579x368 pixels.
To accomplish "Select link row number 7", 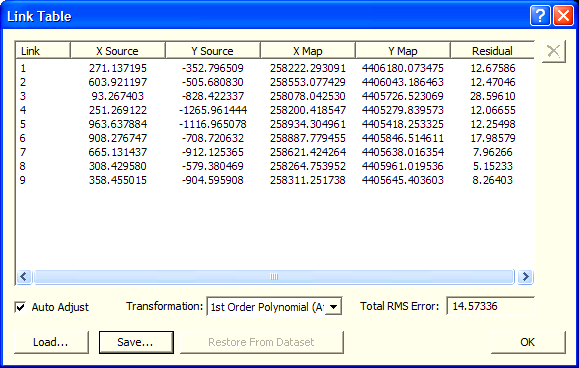I will pyautogui.click(x=275, y=152).
